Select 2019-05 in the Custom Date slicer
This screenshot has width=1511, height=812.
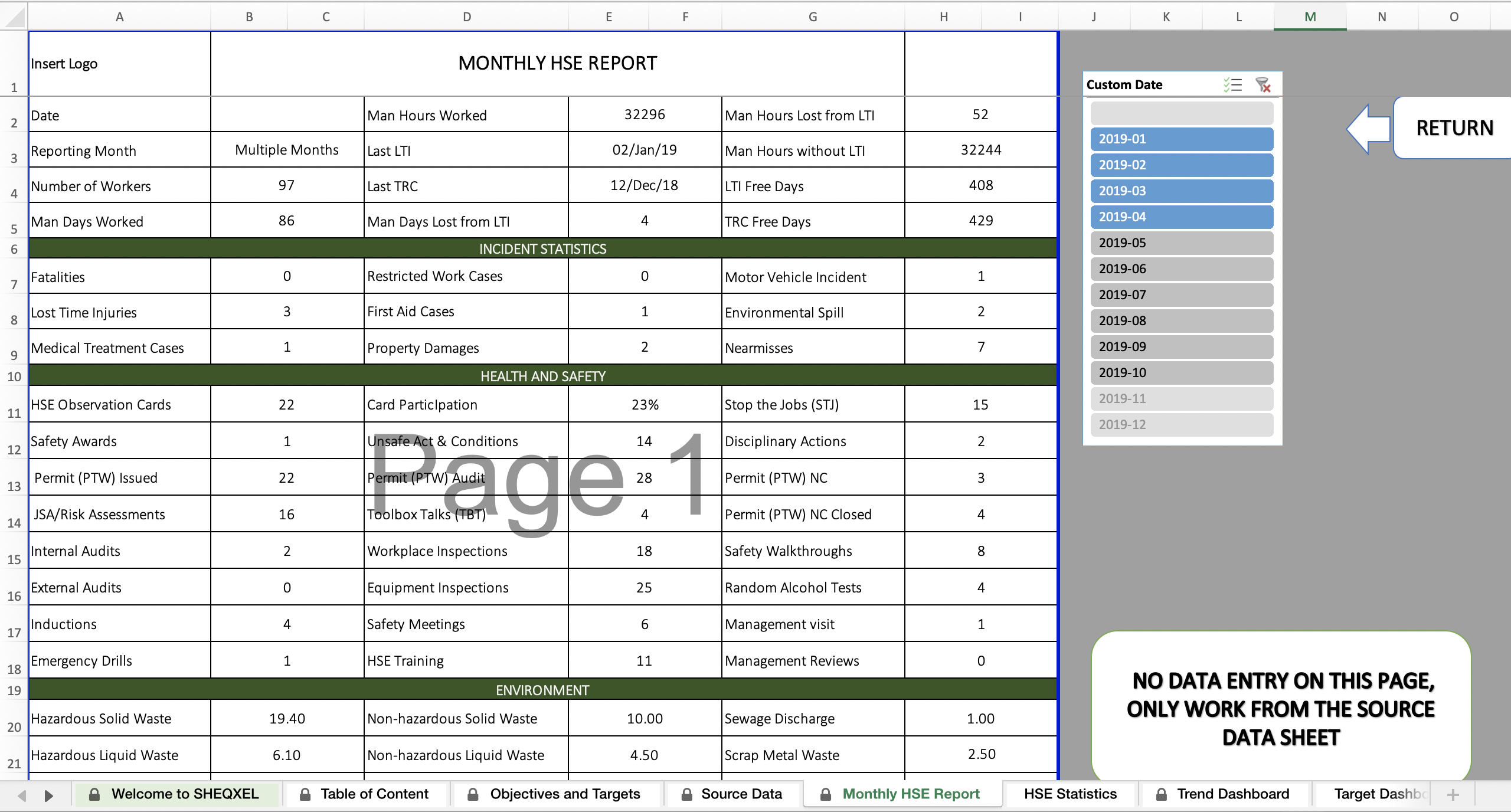[1181, 243]
